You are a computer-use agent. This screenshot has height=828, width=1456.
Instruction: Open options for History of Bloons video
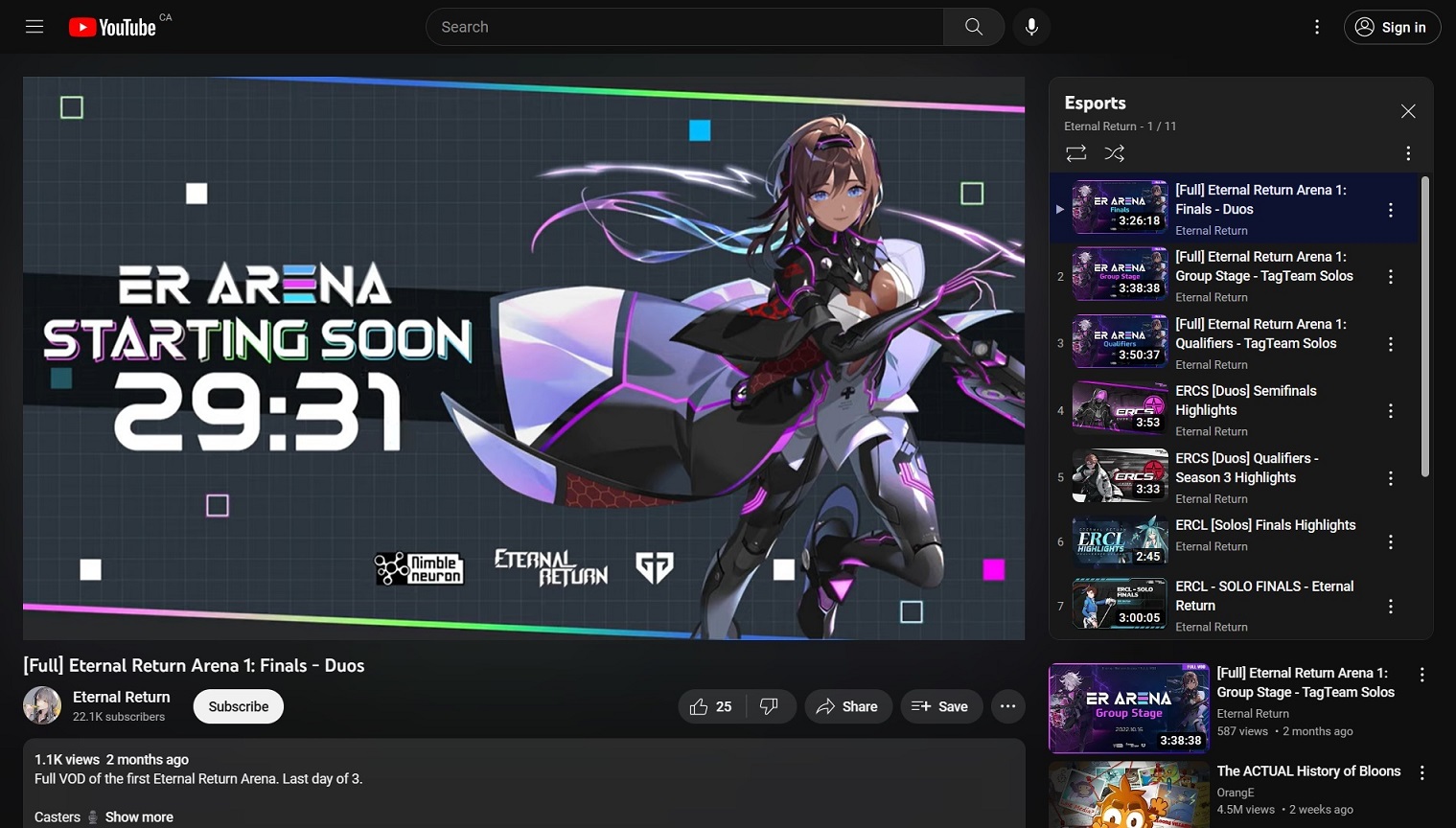pyautogui.click(x=1422, y=772)
